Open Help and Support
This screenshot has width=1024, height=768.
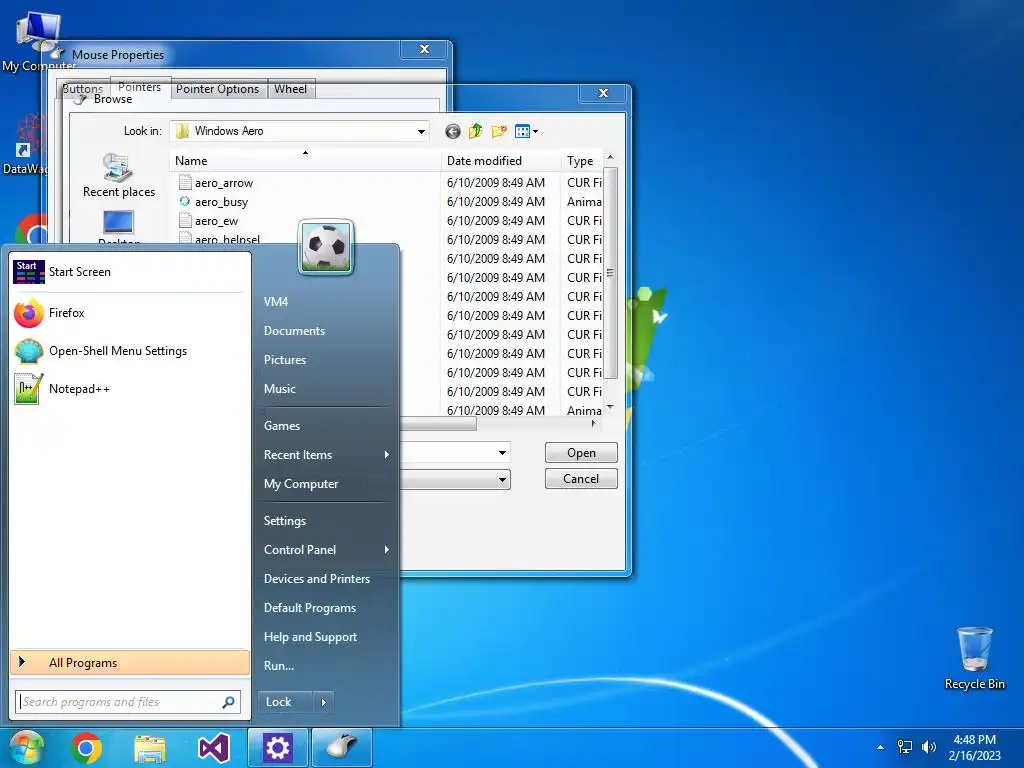point(327,637)
